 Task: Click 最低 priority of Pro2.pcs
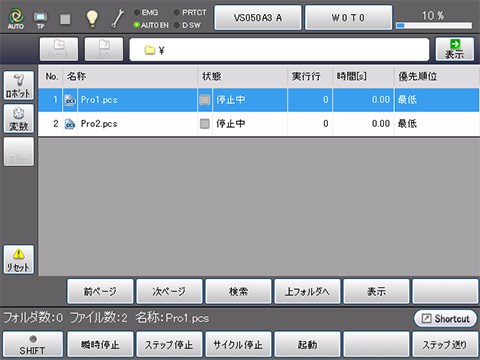407,124
